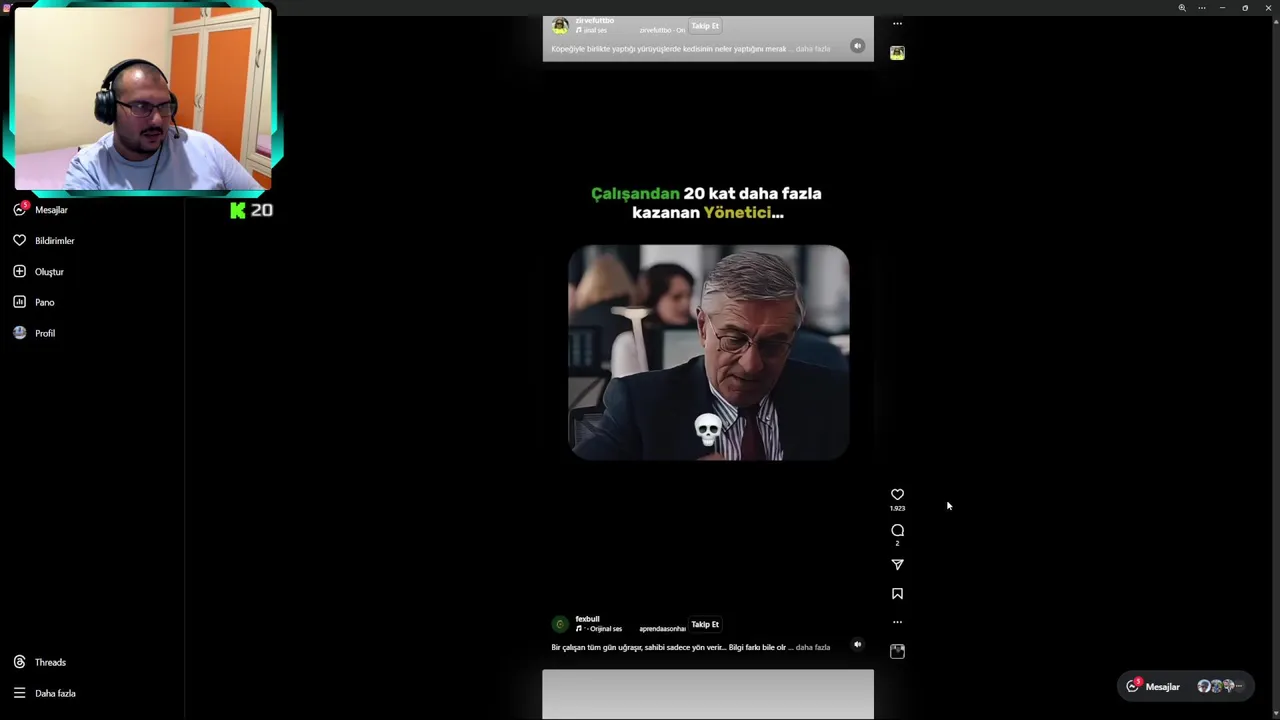Toggle mute on the fexbull reel
1280x720 pixels.
click(857, 645)
